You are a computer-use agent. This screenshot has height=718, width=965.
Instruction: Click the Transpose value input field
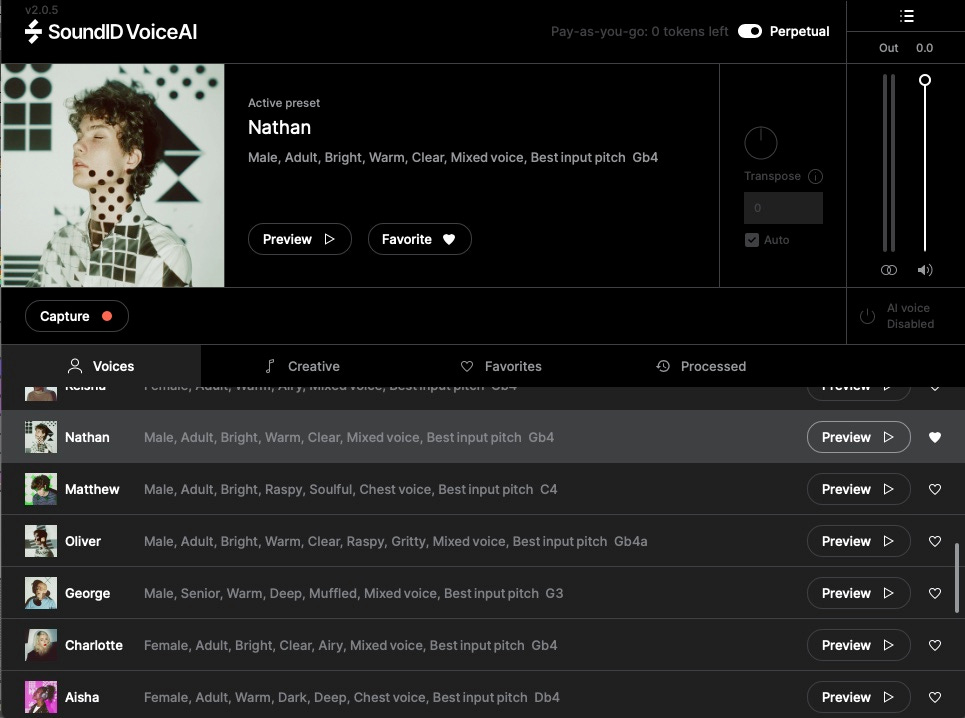[783, 208]
